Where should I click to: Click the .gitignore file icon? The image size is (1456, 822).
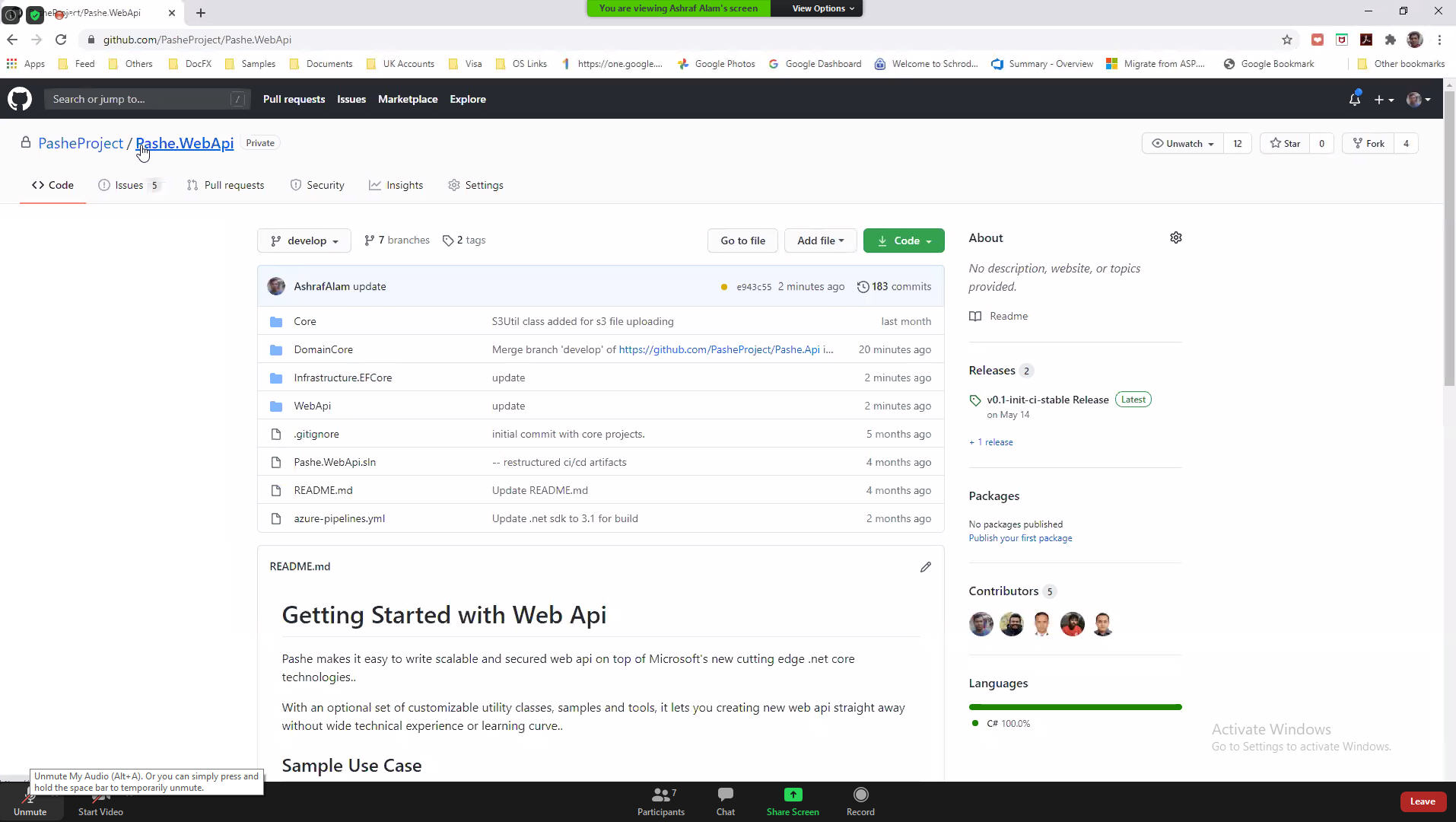(276, 435)
